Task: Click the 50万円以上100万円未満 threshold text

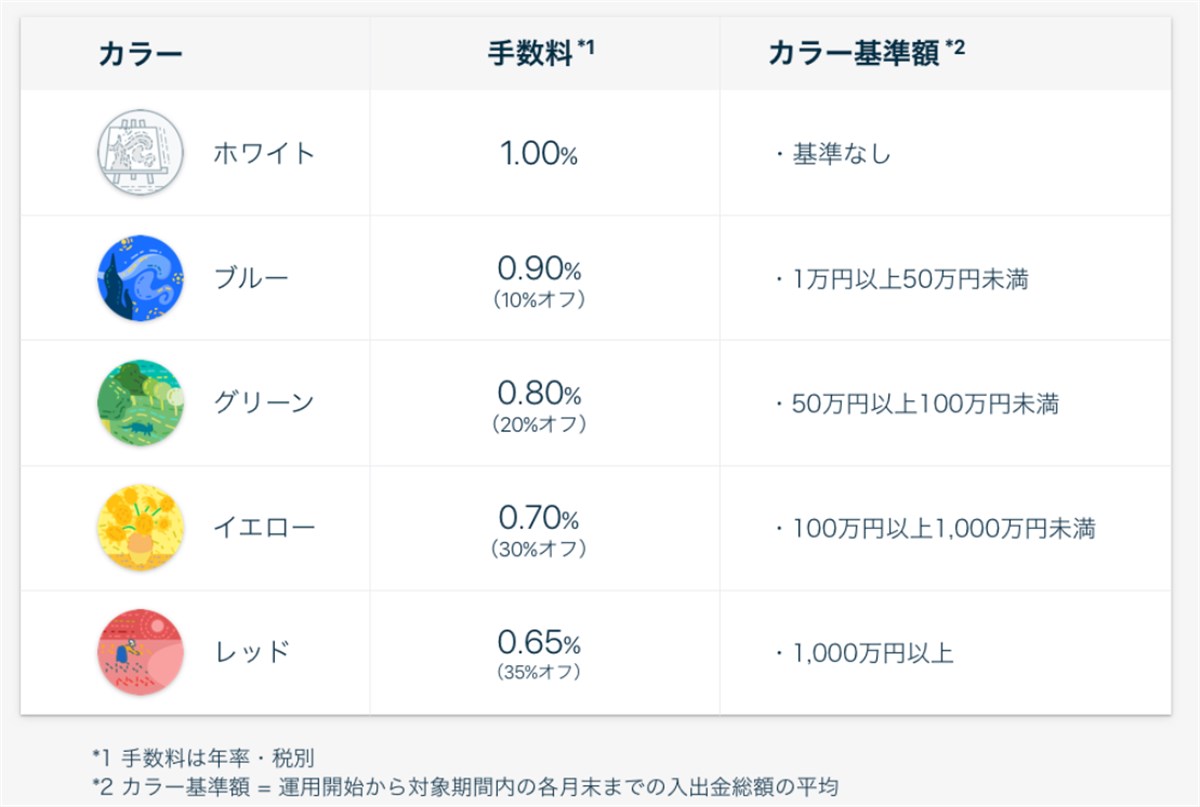Action: pyautogui.click(x=925, y=404)
